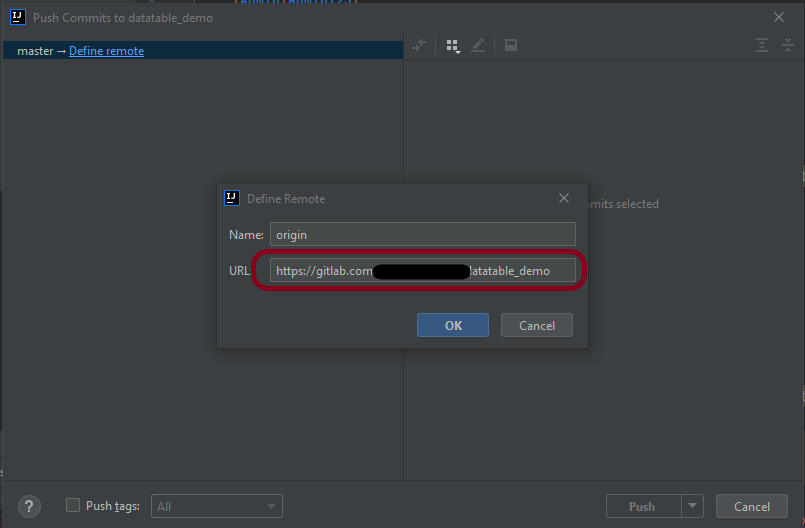This screenshot has height=528, width=805.
Task: Click the URL field with gitlab address
Action: pos(422,271)
